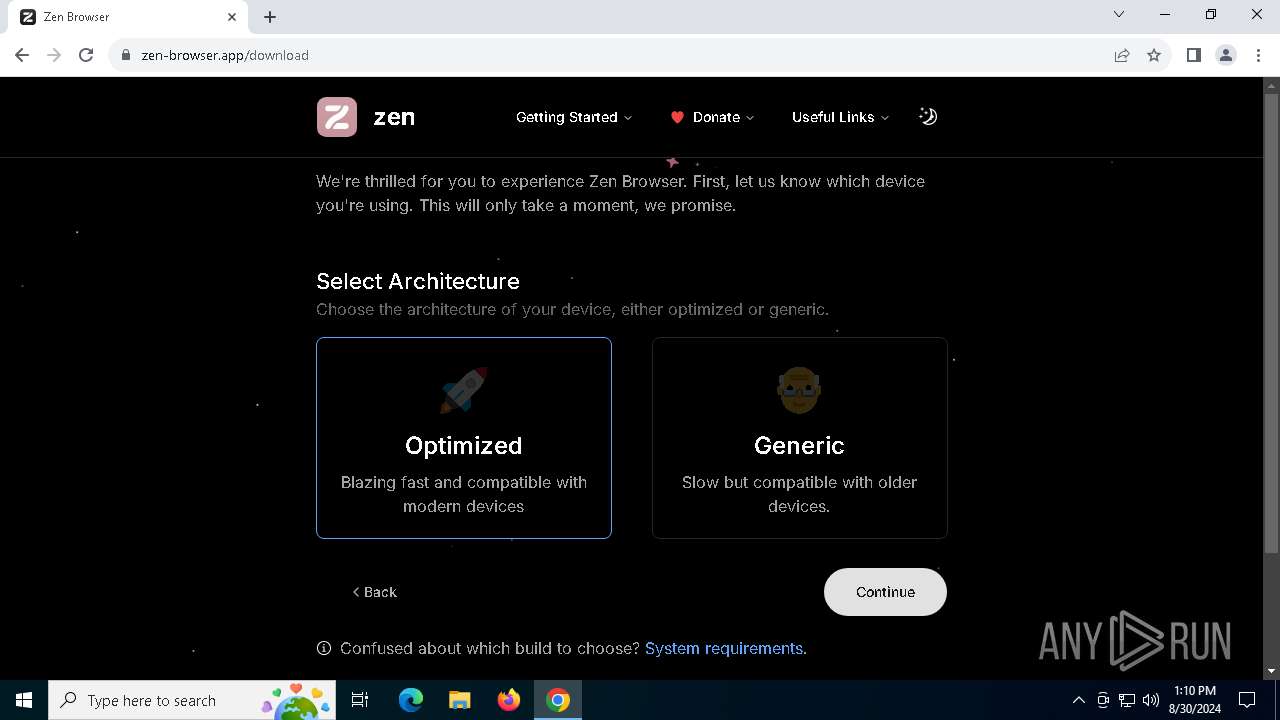The height and width of the screenshot is (720, 1280).
Task: Click the zen brand text
Action: coord(394,117)
